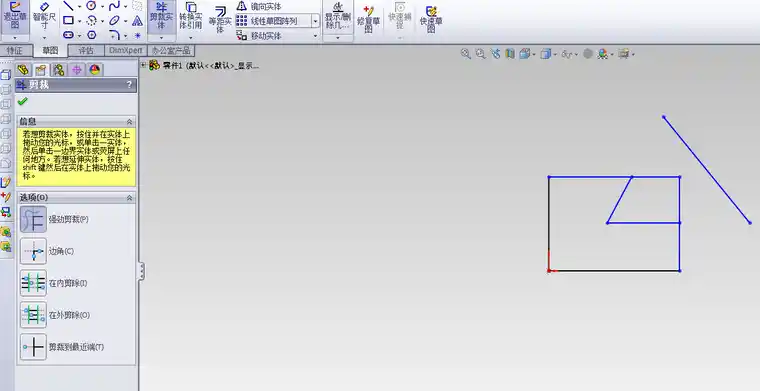This screenshot has height=391, width=760.
Task: Switch to the 特征 (Features) tab
Action: [15, 50]
